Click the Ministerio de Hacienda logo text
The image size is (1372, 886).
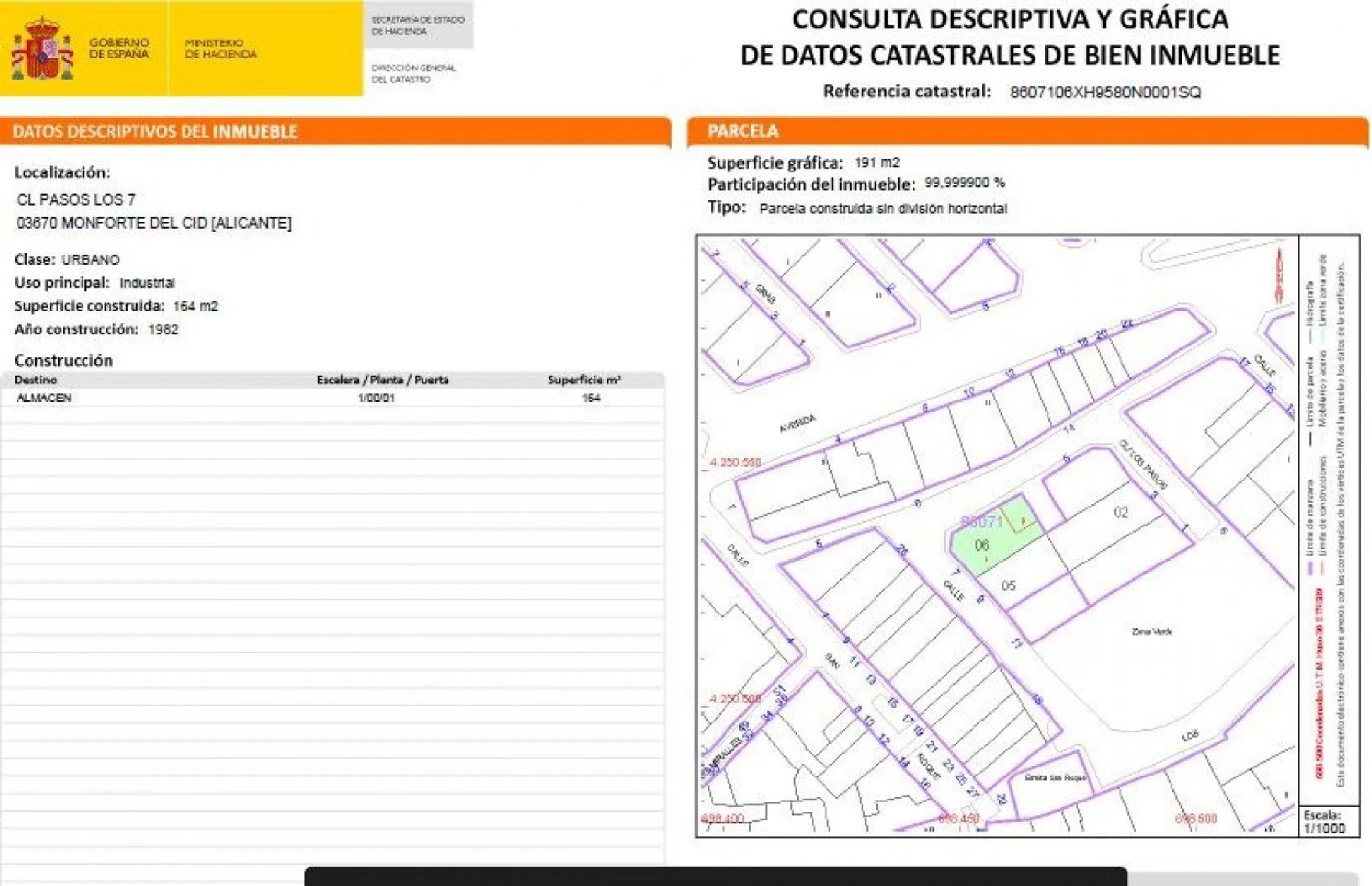click(x=220, y=48)
